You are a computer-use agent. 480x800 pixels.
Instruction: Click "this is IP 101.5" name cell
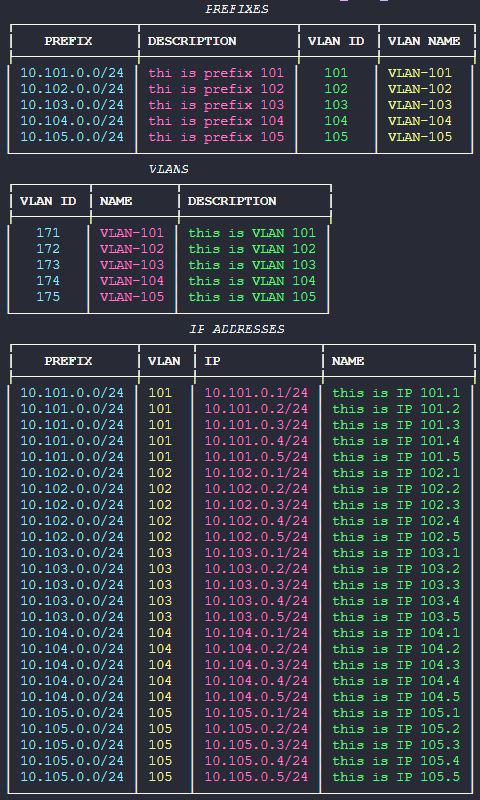click(396, 457)
